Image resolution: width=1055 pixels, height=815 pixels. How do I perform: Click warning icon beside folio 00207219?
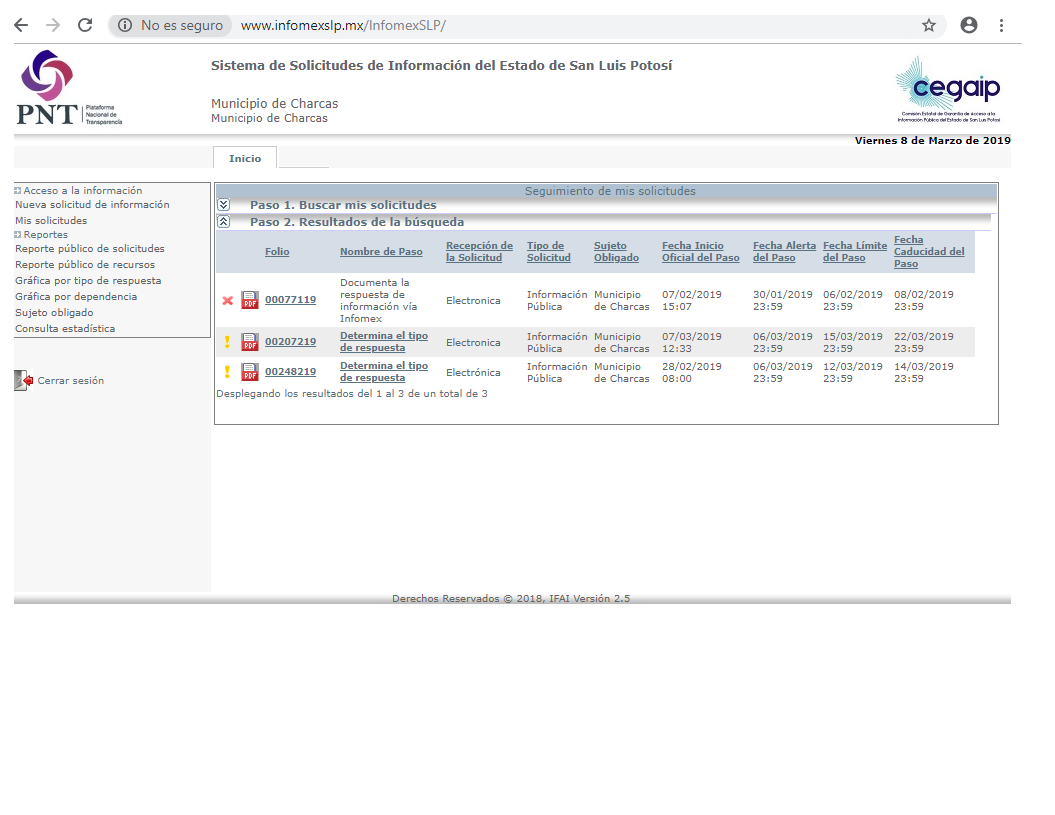(227, 342)
